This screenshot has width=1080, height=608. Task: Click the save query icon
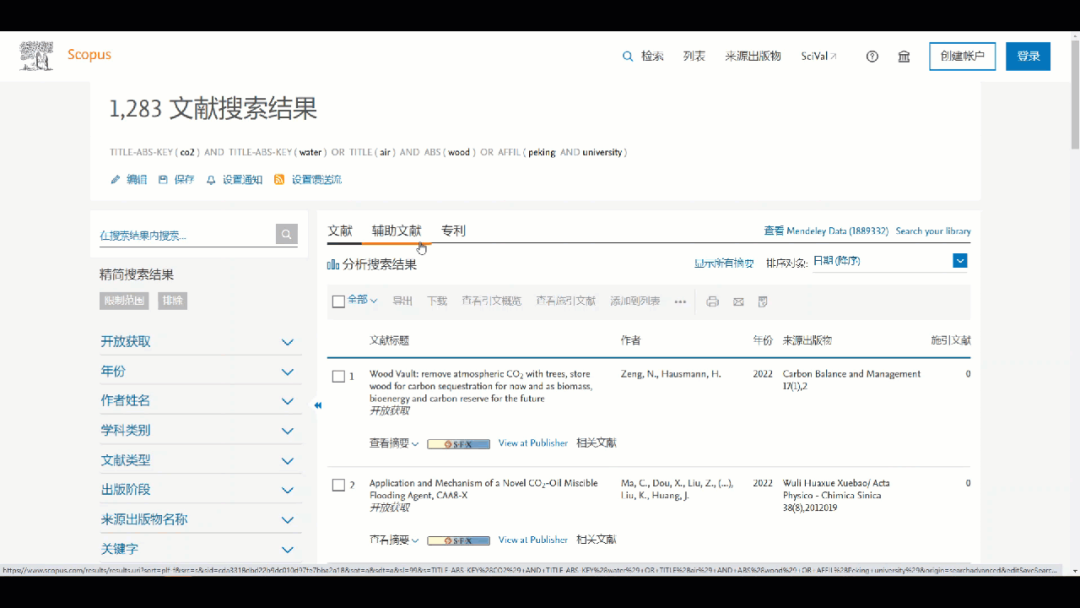pos(163,180)
